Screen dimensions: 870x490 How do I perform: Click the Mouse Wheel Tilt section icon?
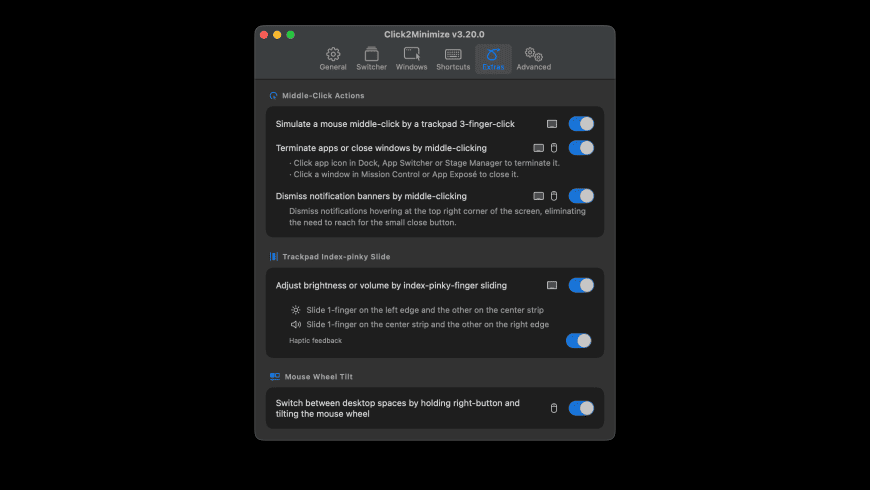[x=275, y=376]
